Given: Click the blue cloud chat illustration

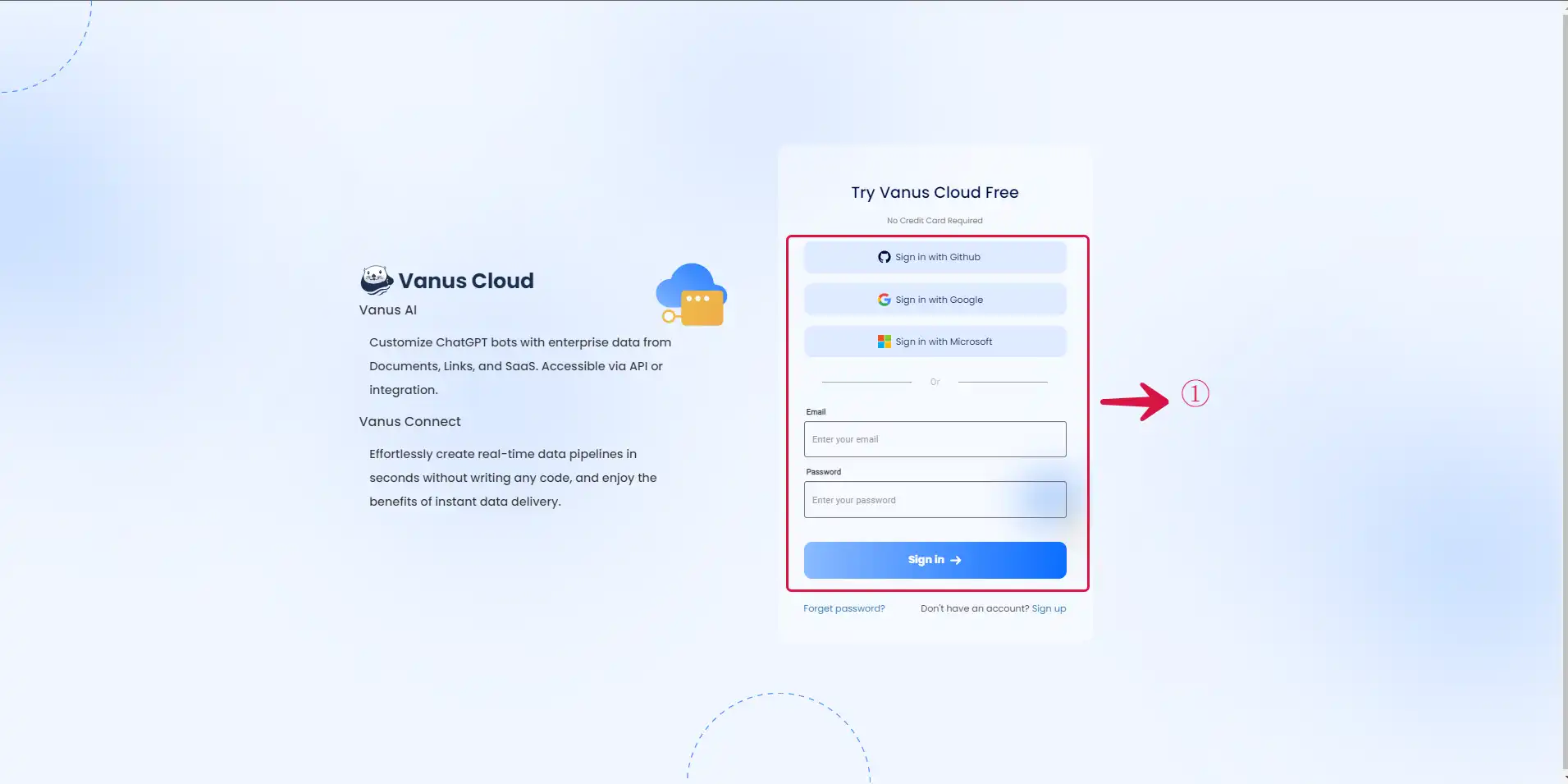Looking at the screenshot, I should 691,294.
